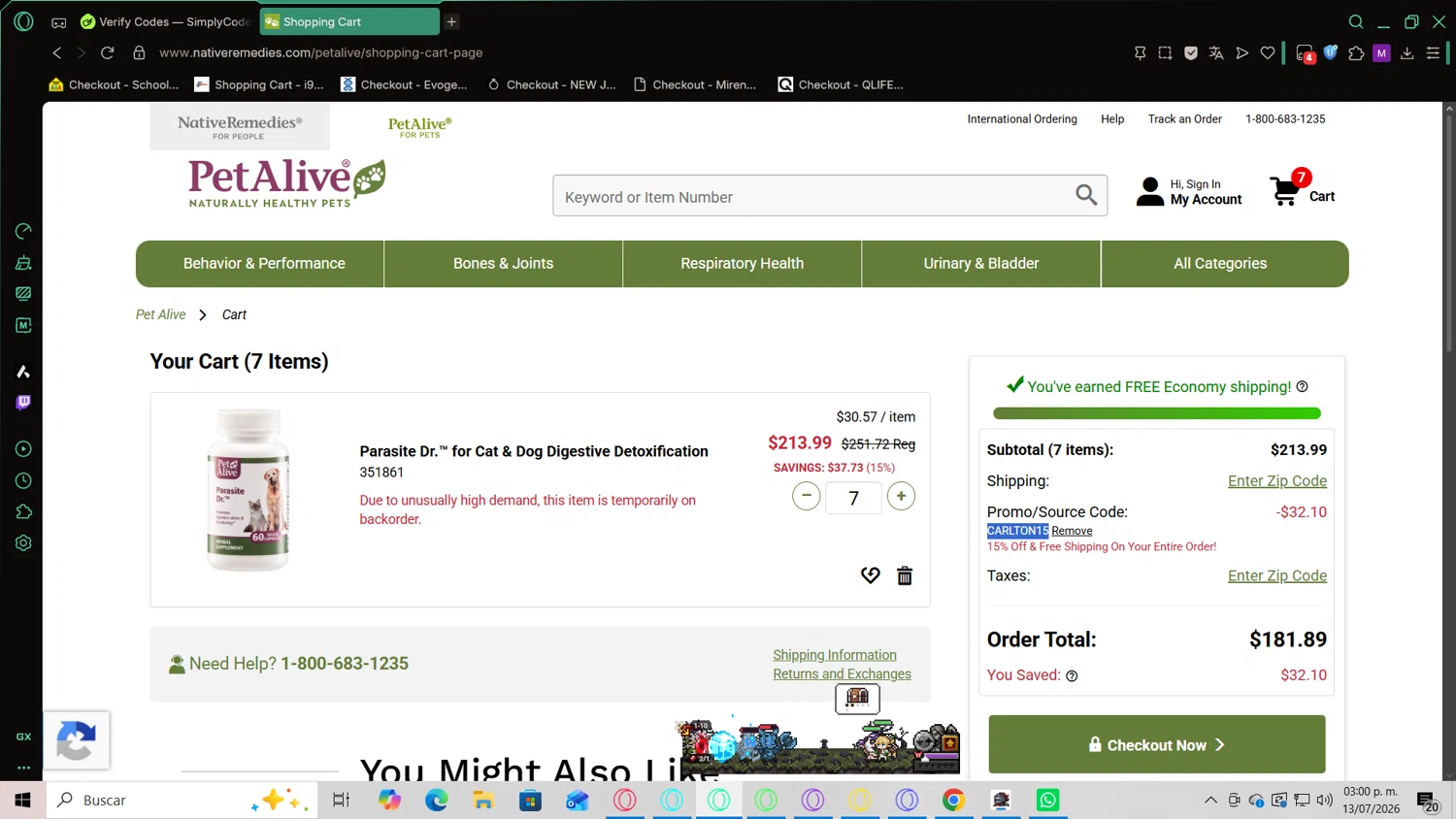
Task: Open the Help link in header
Action: coord(1112,119)
